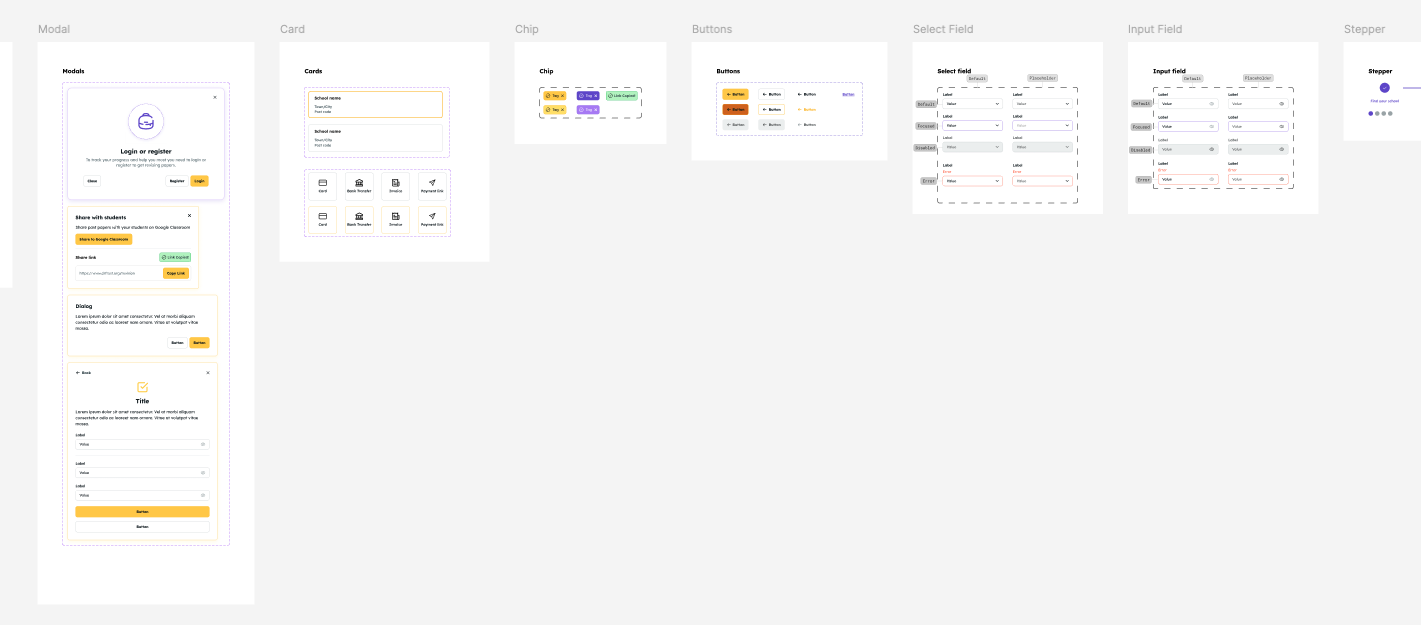The image size is (1421, 625).
Task: Select the Buttons frame title
Action: (712, 30)
